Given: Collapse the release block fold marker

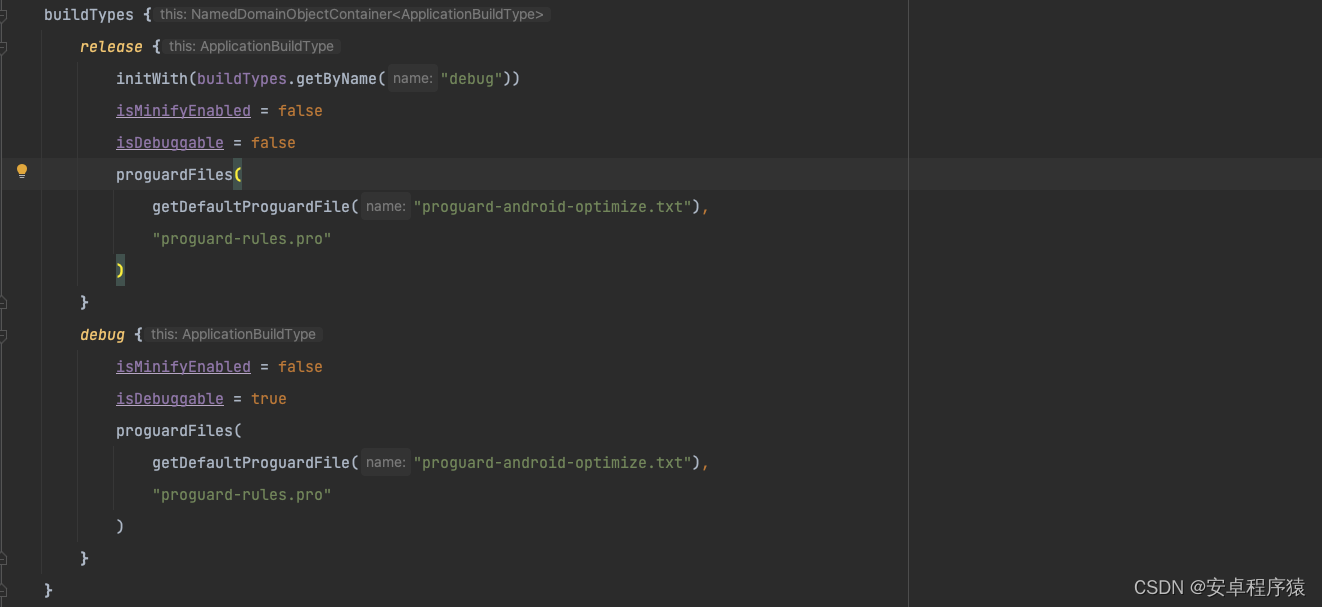Looking at the screenshot, I should coord(6,46).
